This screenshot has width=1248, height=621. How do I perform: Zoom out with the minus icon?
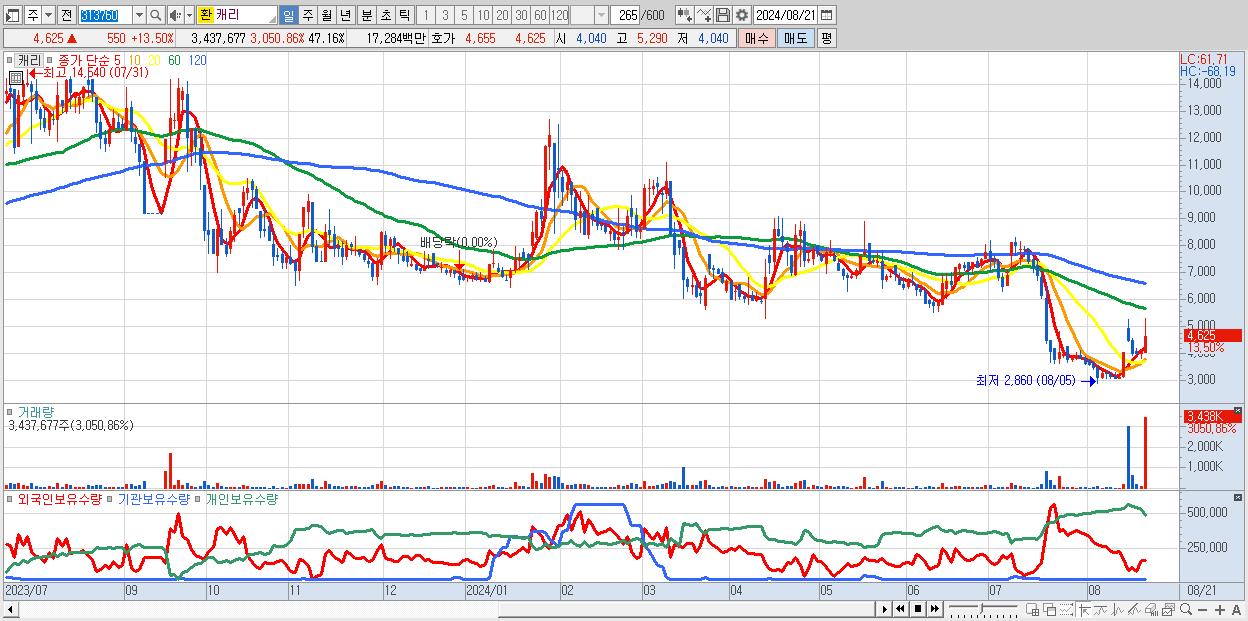[1202, 610]
